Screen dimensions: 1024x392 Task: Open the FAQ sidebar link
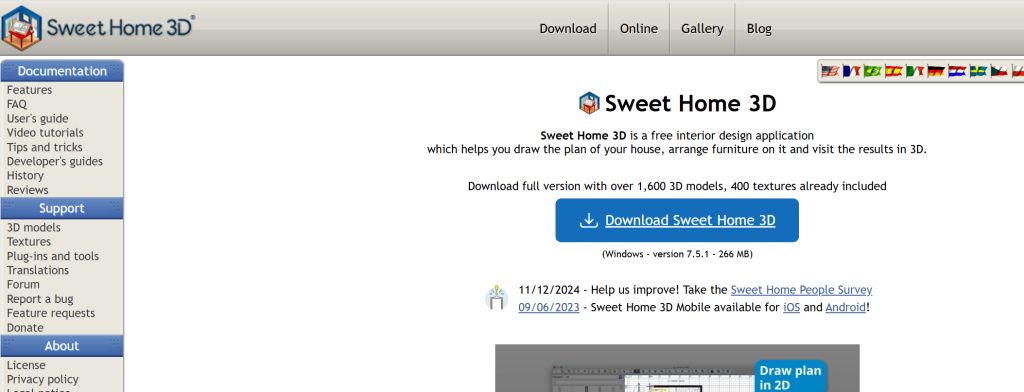(17, 104)
